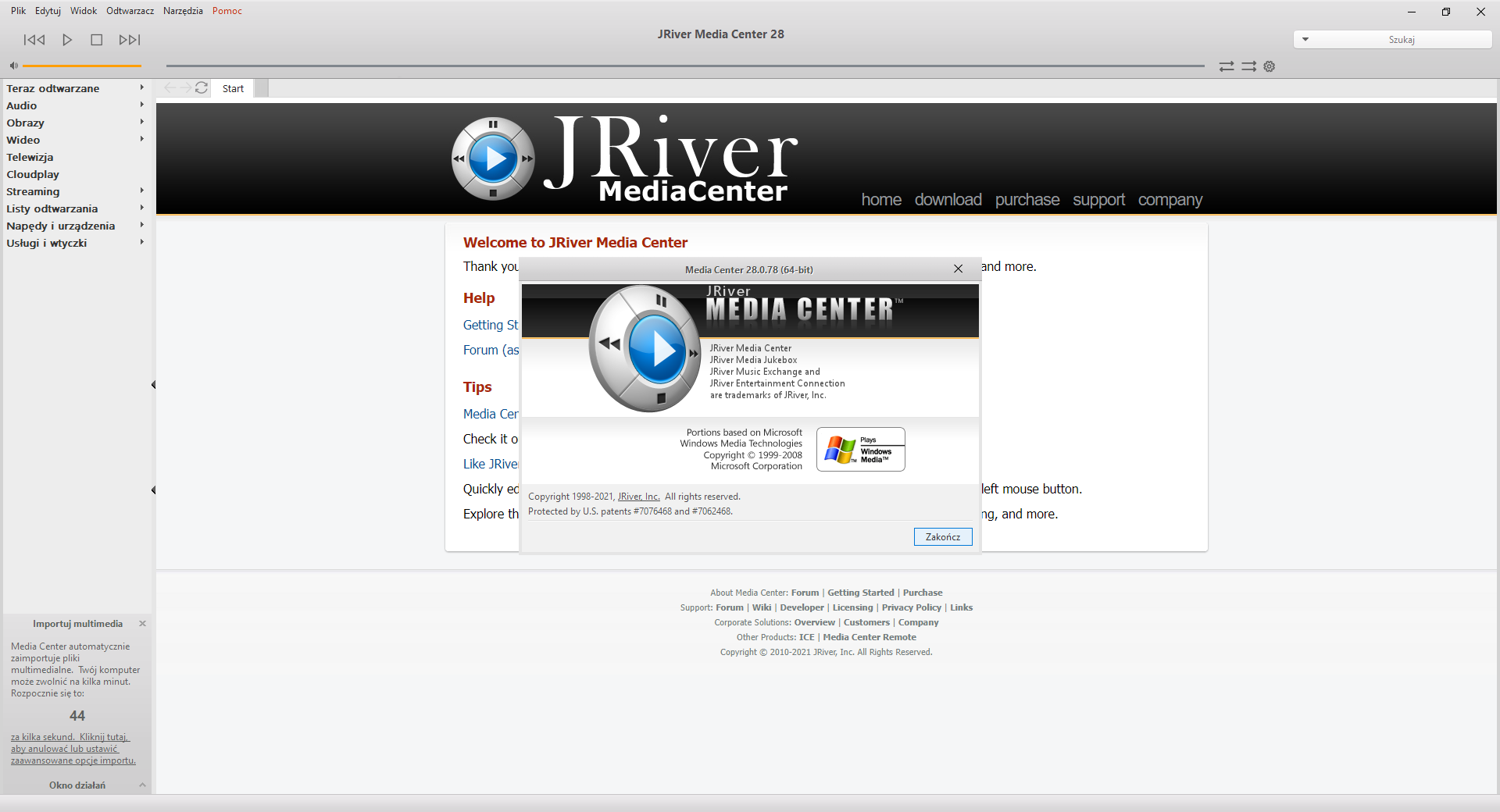Collapse the Okno działań panel chevron
The image size is (1500, 812).
142,785
